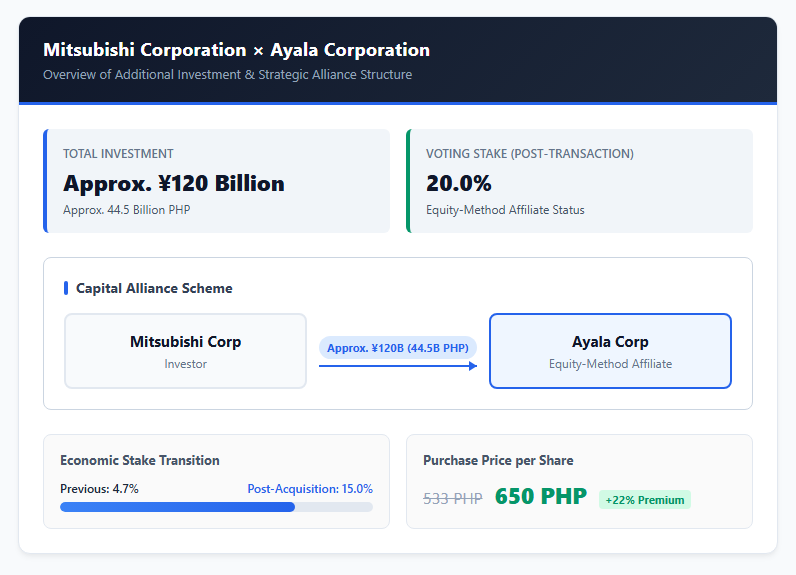
Task: Select the blue marker beside Capital Alliance Scheme
Action: 66,288
